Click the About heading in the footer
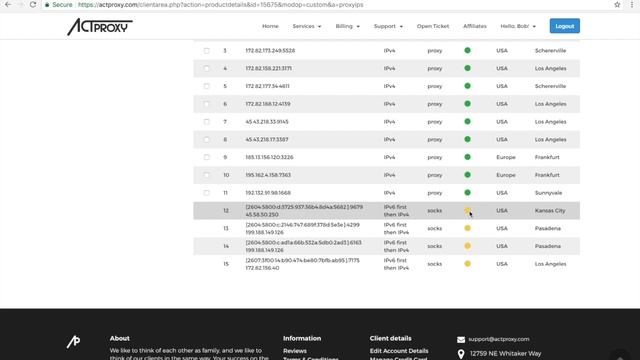Viewport: 640px width, 360px height. point(119,338)
